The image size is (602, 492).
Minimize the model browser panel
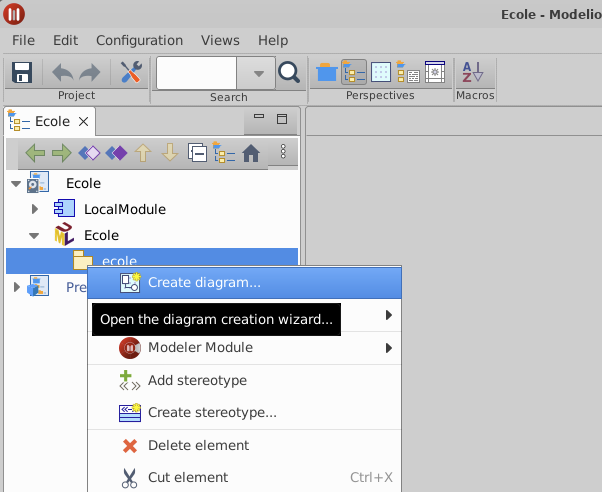[x=259, y=116]
